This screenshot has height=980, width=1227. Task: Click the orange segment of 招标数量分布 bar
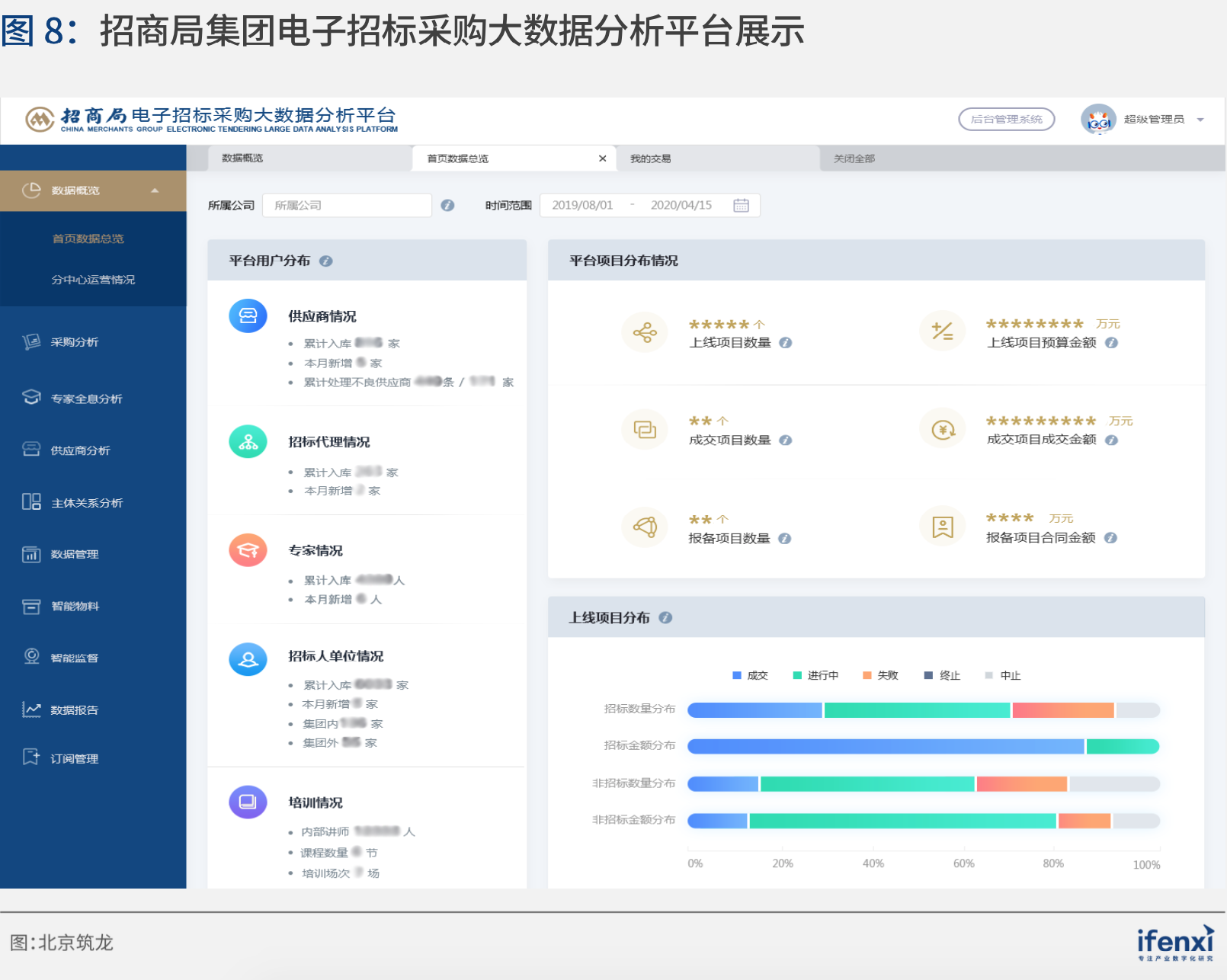click(1063, 710)
